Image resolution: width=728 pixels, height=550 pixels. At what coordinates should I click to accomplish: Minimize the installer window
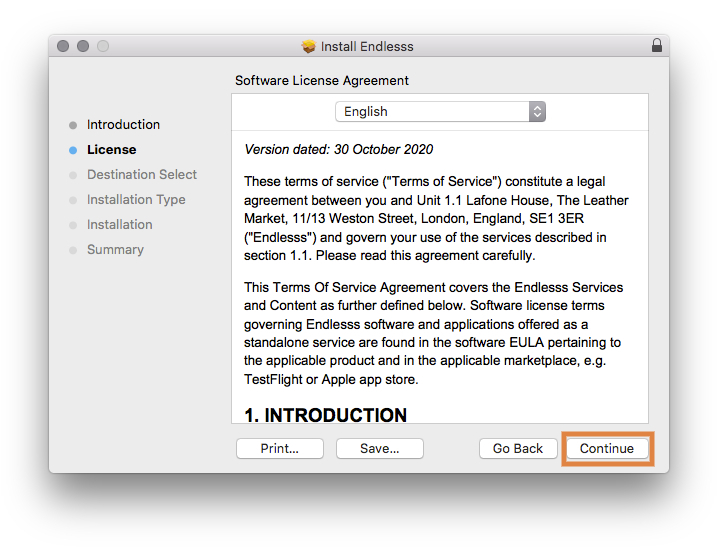(83, 46)
